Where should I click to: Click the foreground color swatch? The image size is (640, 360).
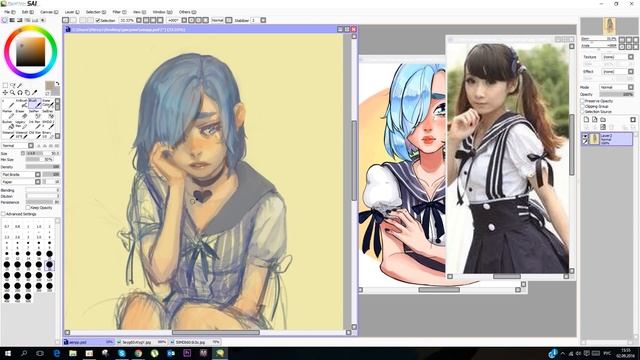click(x=49, y=85)
